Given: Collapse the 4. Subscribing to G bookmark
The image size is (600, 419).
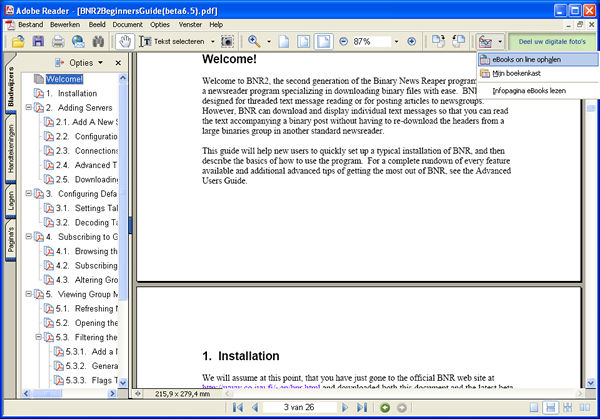Looking at the screenshot, I should [x=28, y=236].
